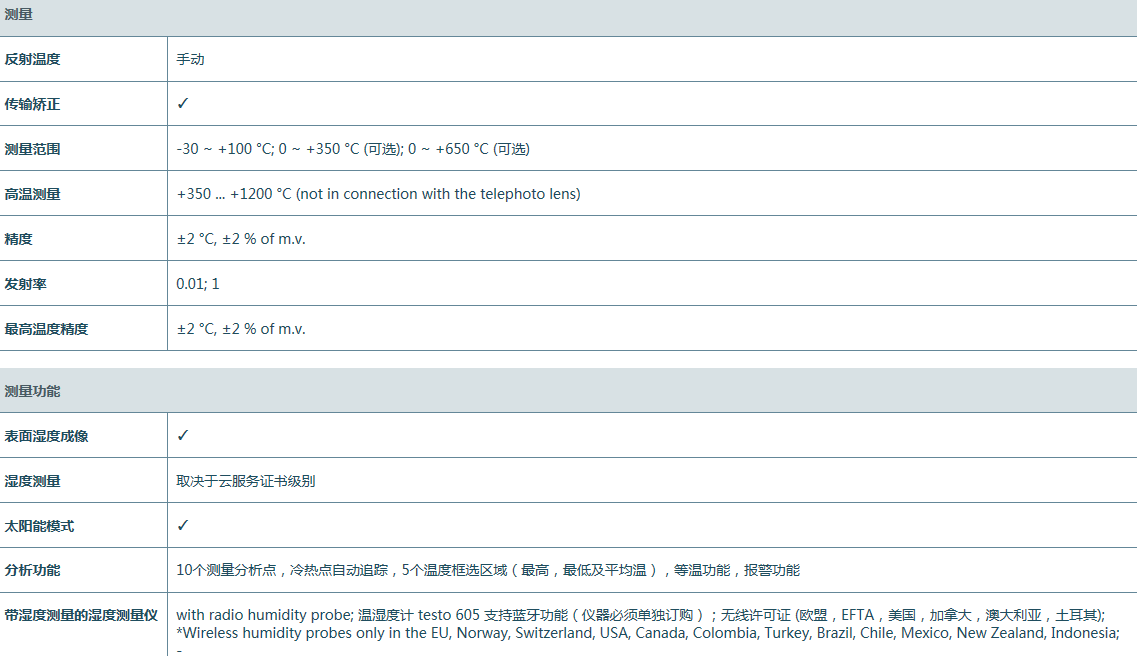The width and height of the screenshot is (1138, 656).
Task: Click the checkmark beside 表面湿度成像
Action: point(183,436)
